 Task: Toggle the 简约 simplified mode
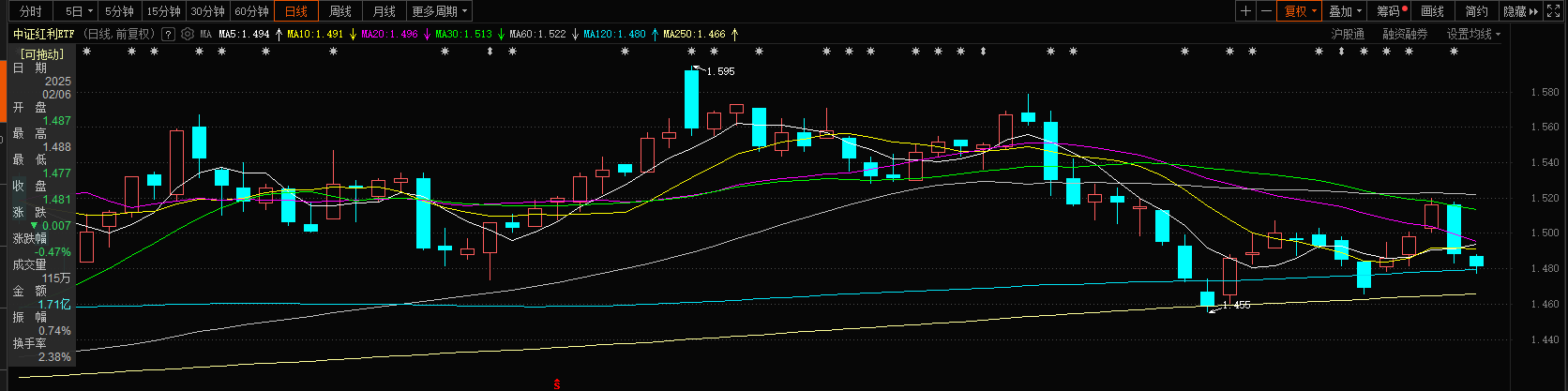pyautogui.click(x=1477, y=11)
